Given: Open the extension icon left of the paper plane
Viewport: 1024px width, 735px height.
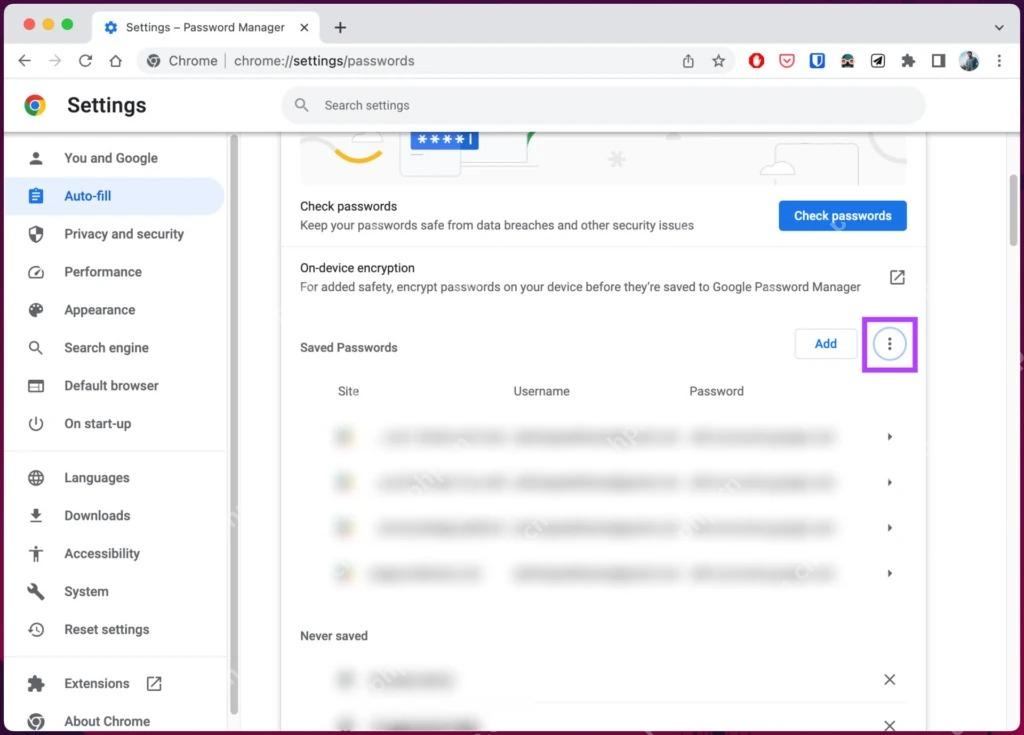Looking at the screenshot, I should [x=847, y=61].
